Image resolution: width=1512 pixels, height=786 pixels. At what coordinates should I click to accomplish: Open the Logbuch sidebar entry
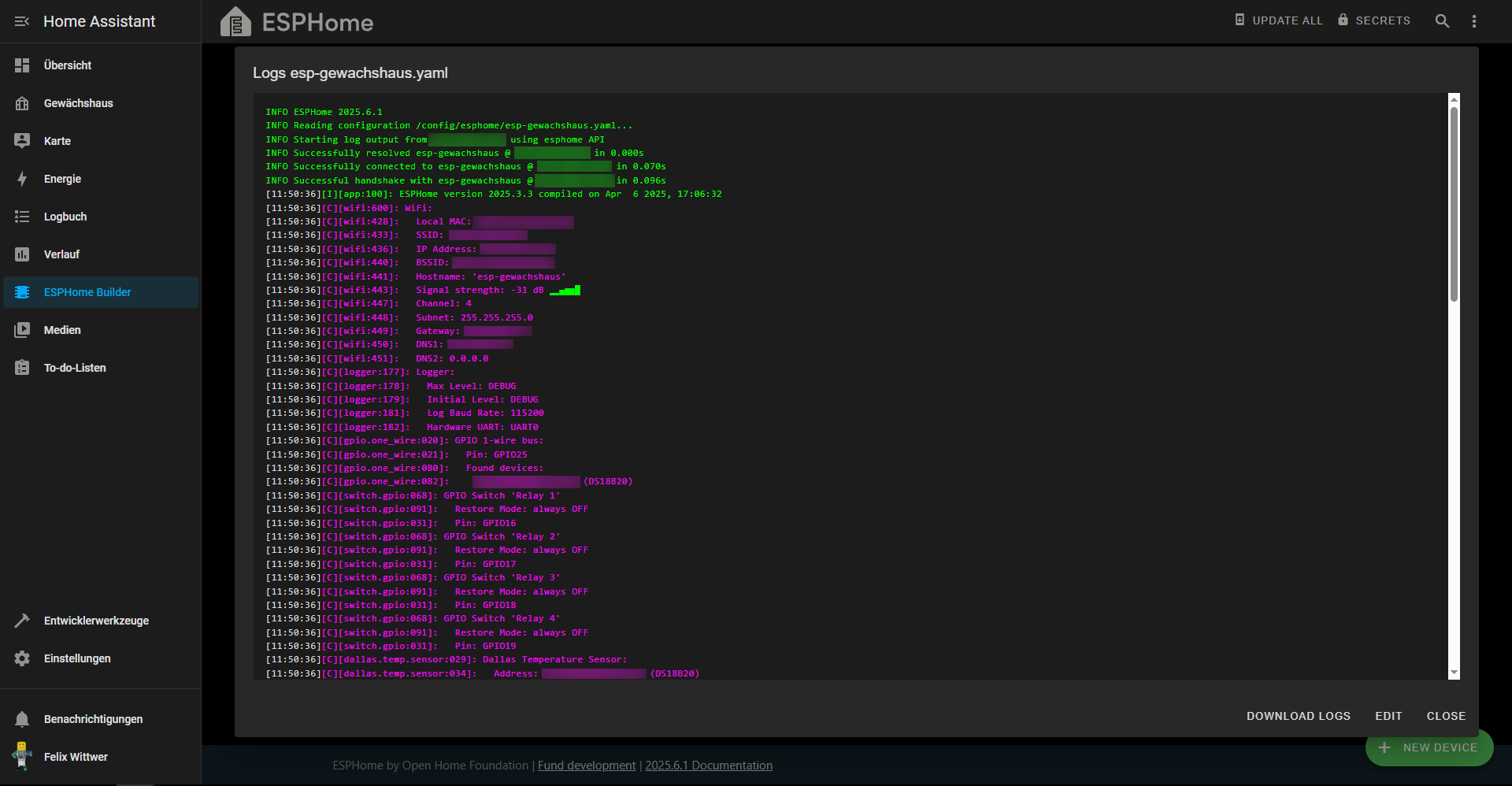pos(65,217)
